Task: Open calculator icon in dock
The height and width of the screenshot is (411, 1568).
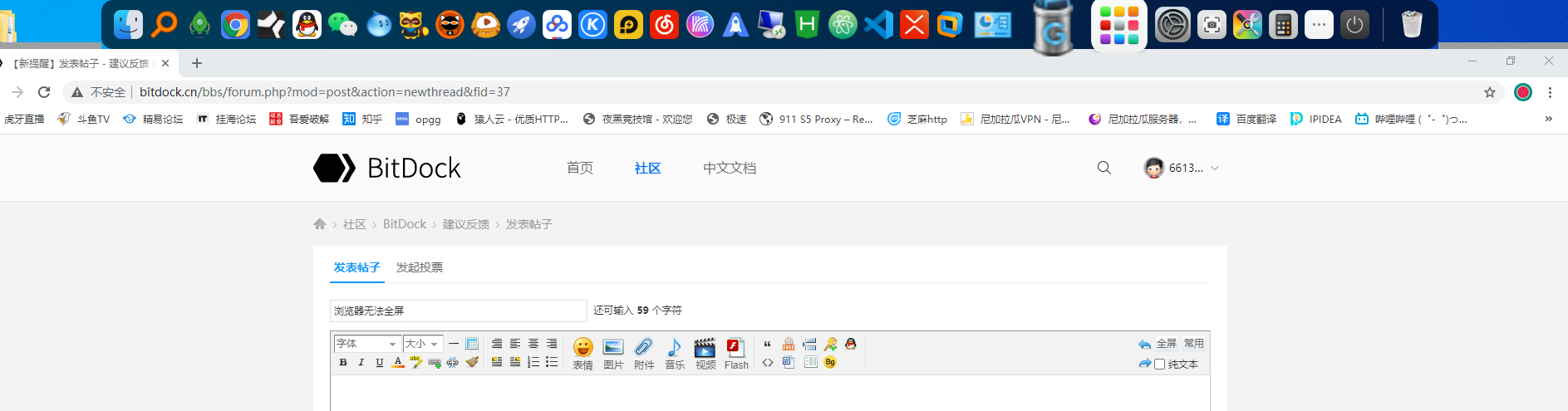Action: tap(1283, 25)
